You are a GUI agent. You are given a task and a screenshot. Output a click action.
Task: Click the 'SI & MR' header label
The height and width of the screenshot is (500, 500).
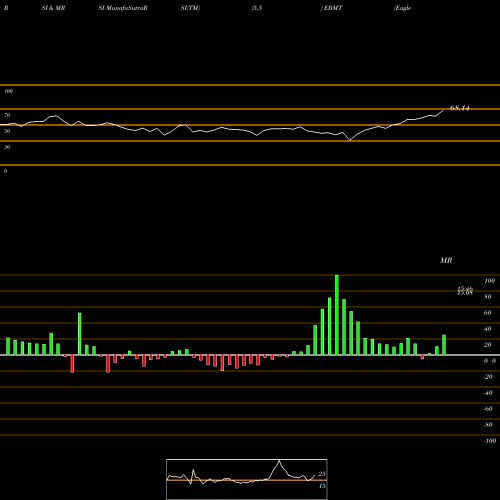(53, 8)
